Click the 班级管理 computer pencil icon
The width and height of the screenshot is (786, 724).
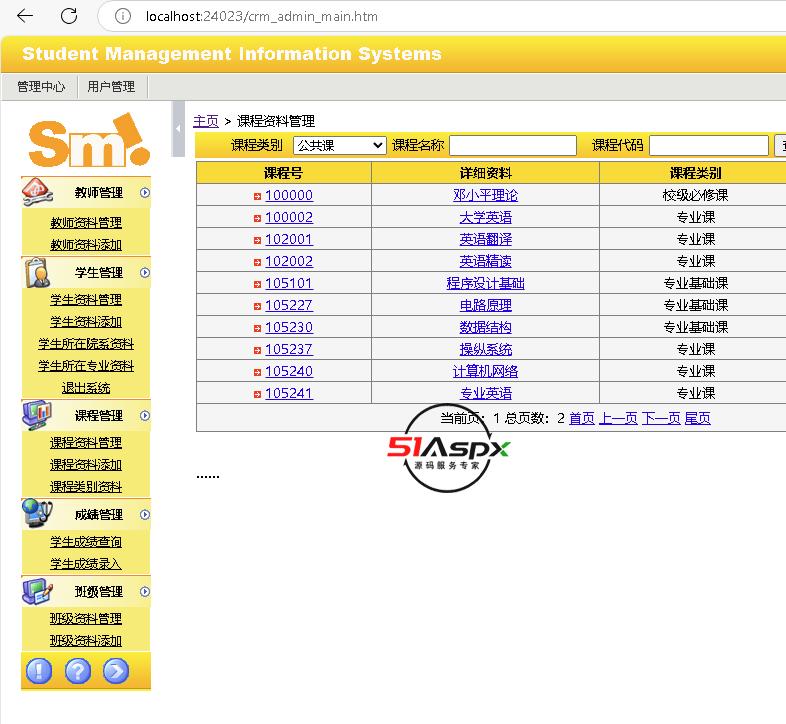[x=37, y=591]
